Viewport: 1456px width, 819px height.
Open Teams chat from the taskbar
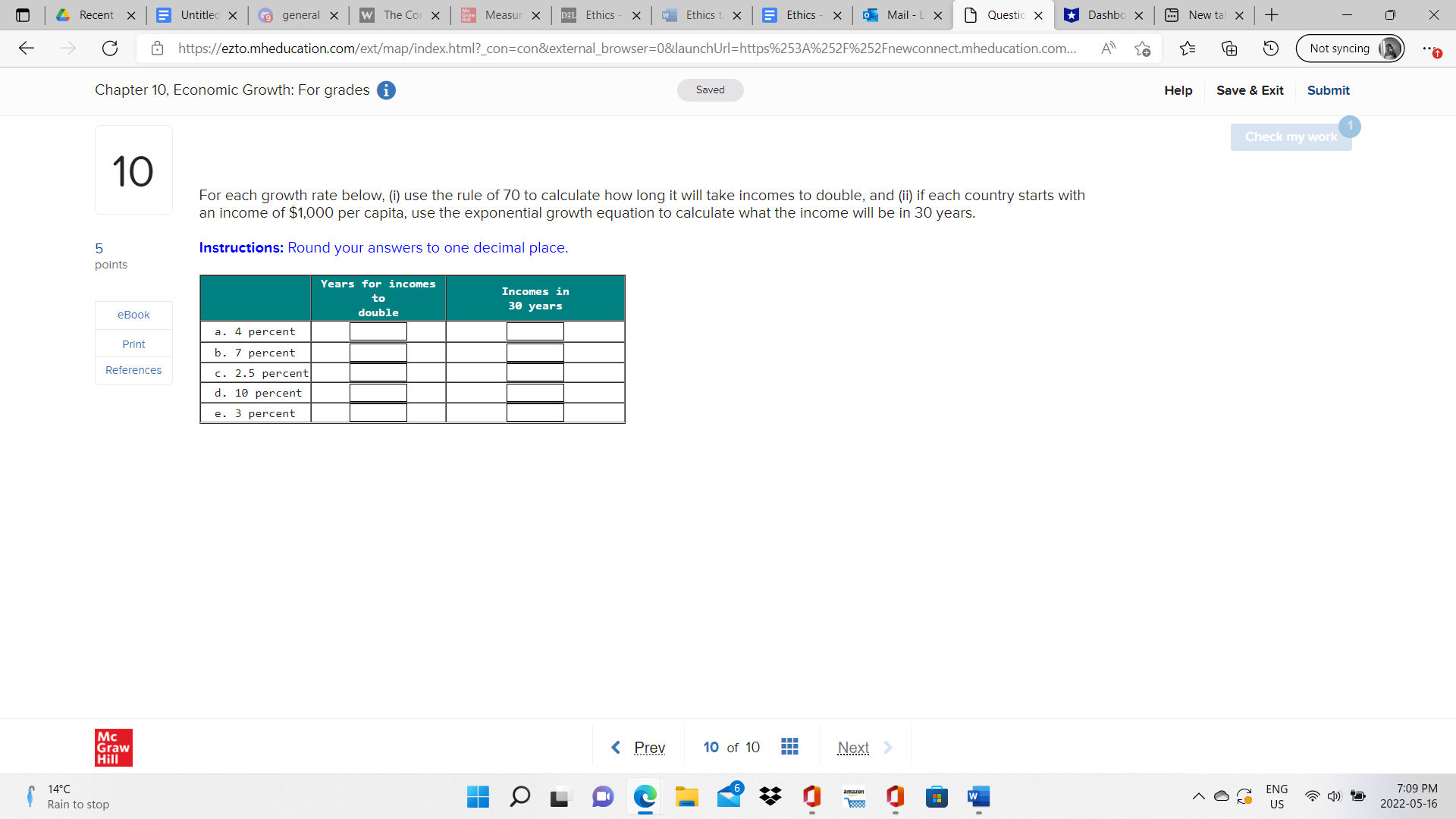(602, 797)
